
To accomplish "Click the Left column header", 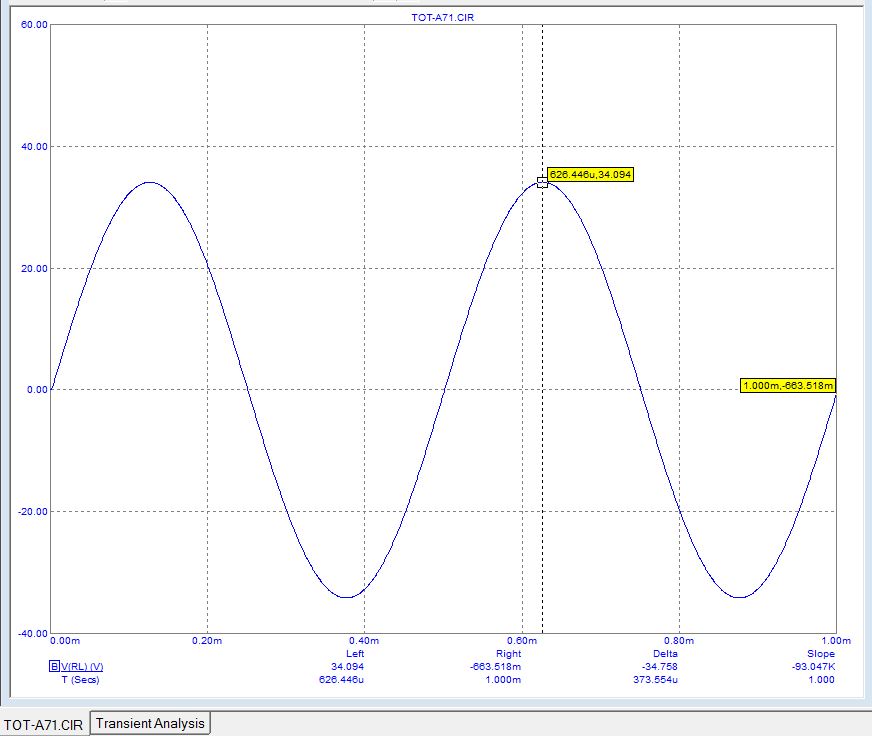I will point(355,654).
